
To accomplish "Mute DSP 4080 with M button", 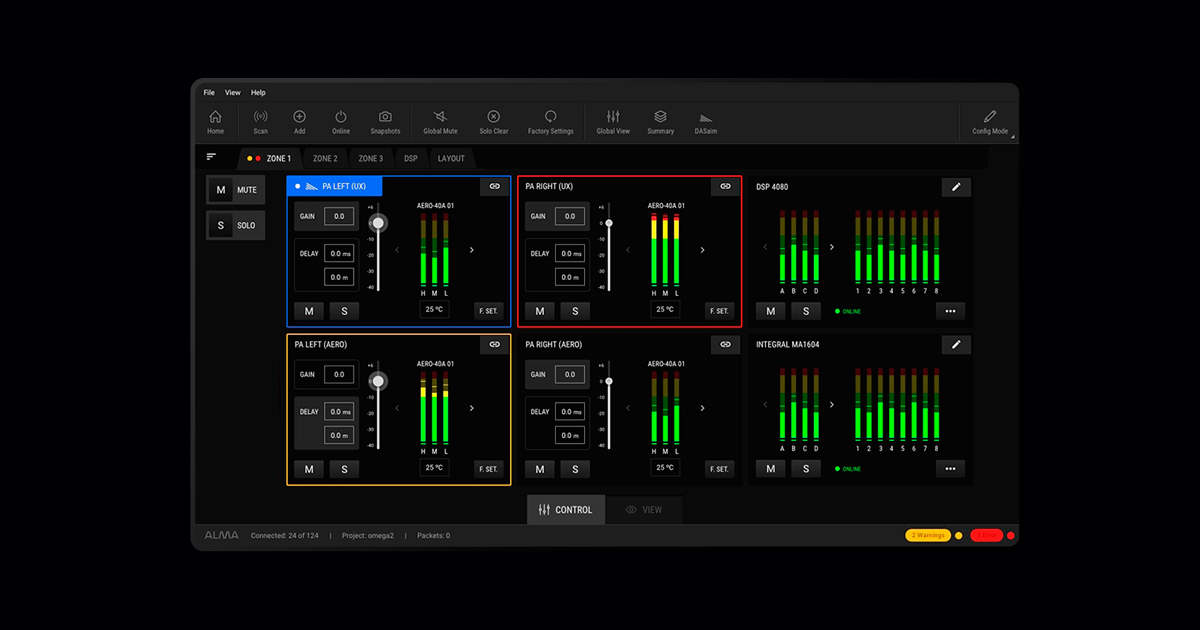I will click(770, 311).
